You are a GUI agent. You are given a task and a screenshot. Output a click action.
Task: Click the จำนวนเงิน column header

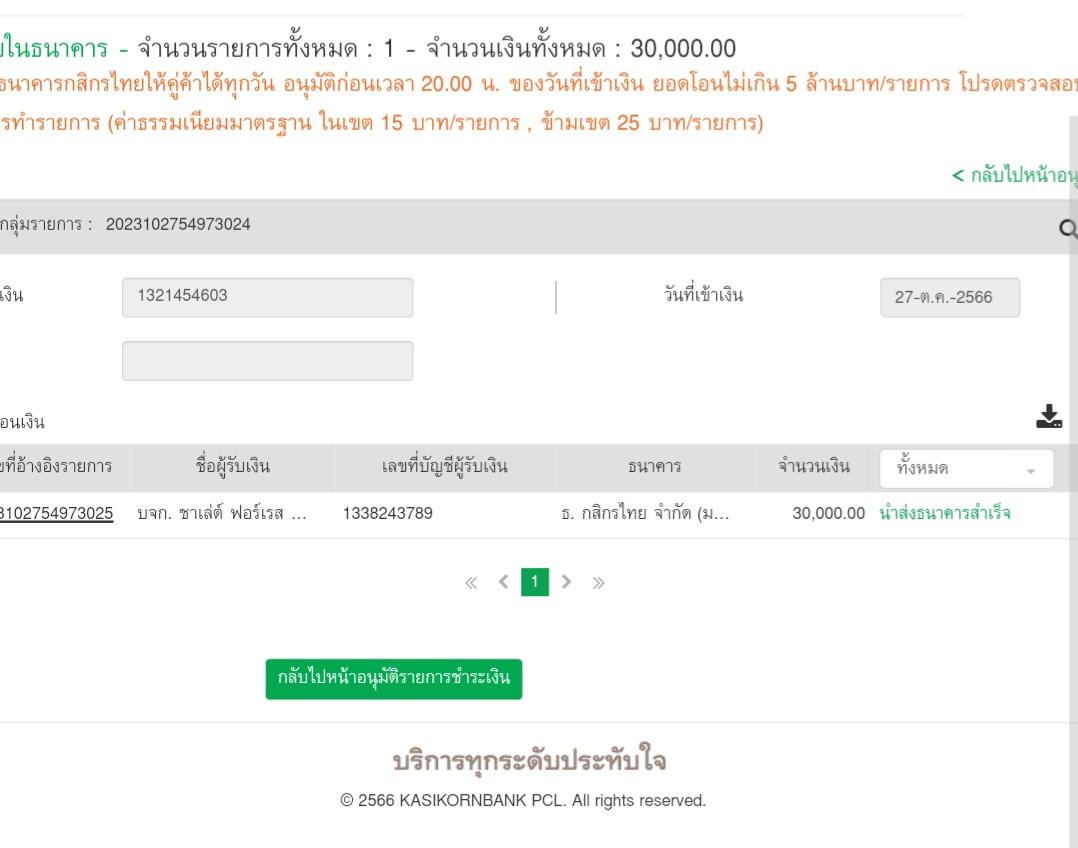(814, 467)
